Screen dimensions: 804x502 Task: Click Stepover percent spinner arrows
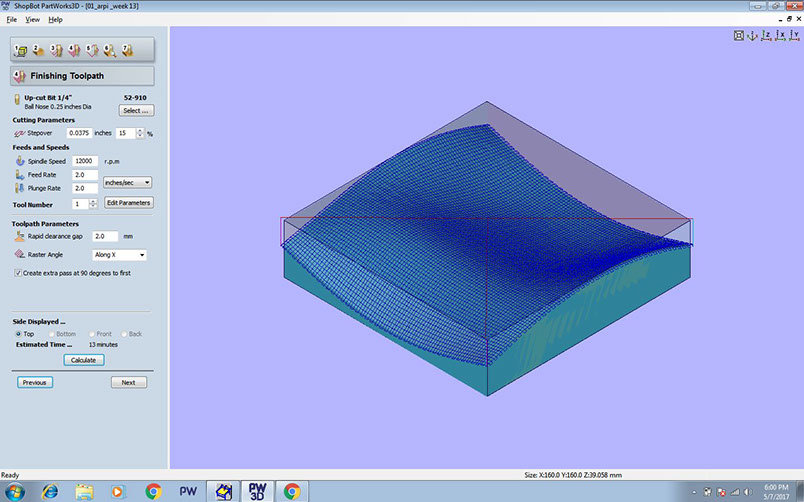140,133
